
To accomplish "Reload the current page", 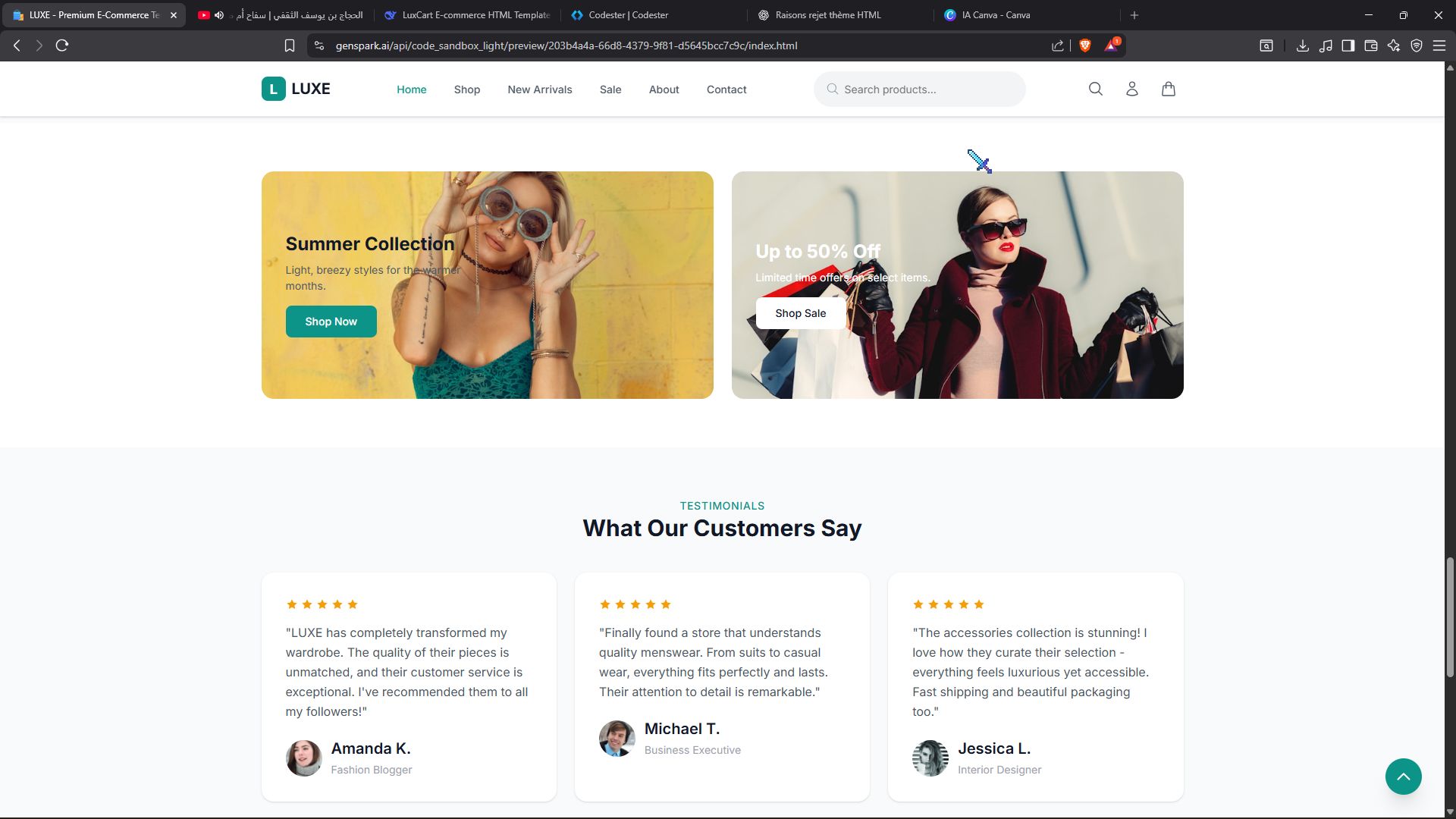I will pyautogui.click(x=62, y=45).
